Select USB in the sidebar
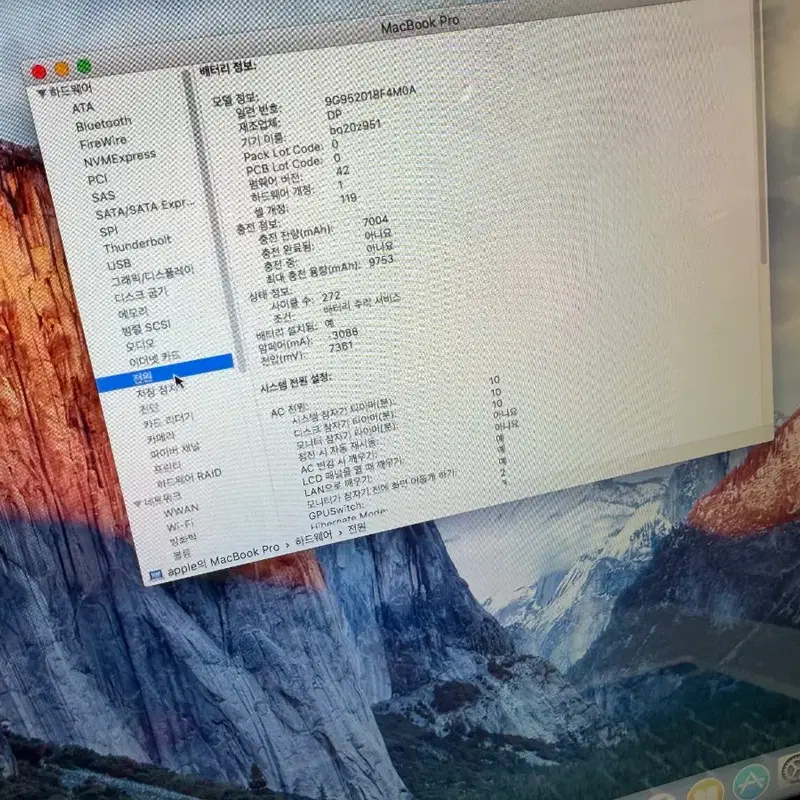800x800 pixels. [x=119, y=264]
